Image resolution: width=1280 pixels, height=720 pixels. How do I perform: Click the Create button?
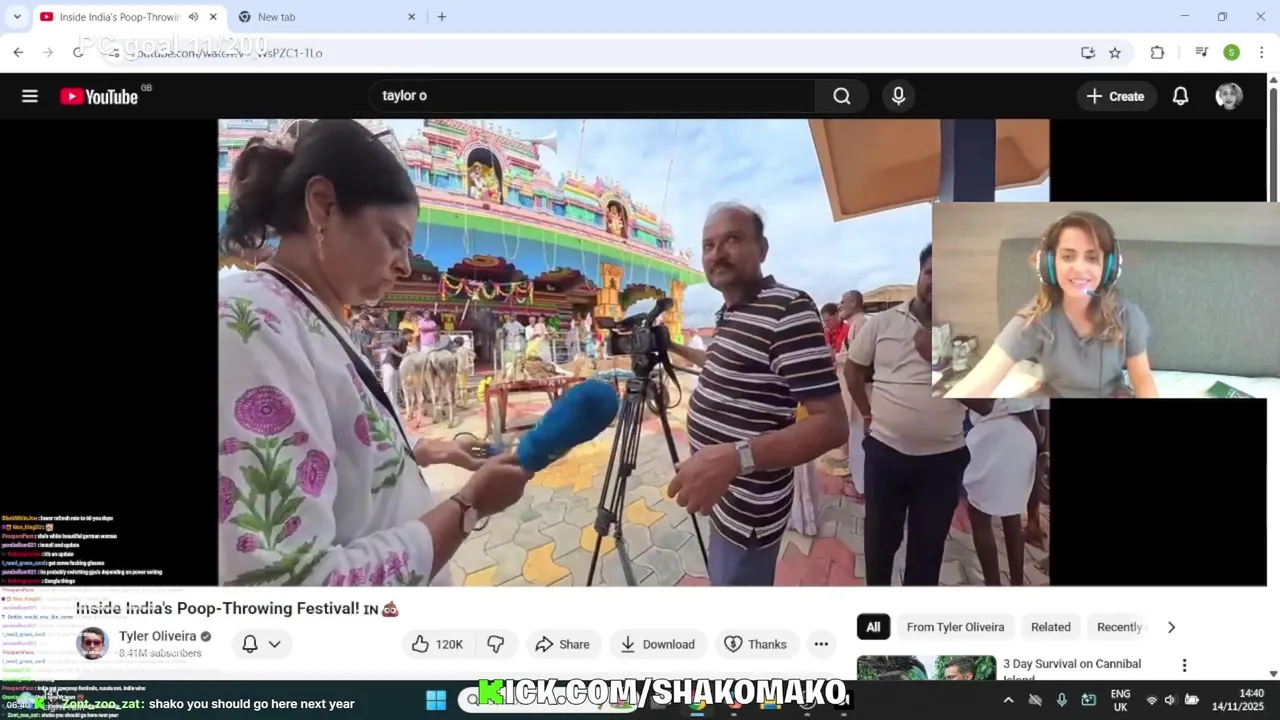(x=1115, y=96)
